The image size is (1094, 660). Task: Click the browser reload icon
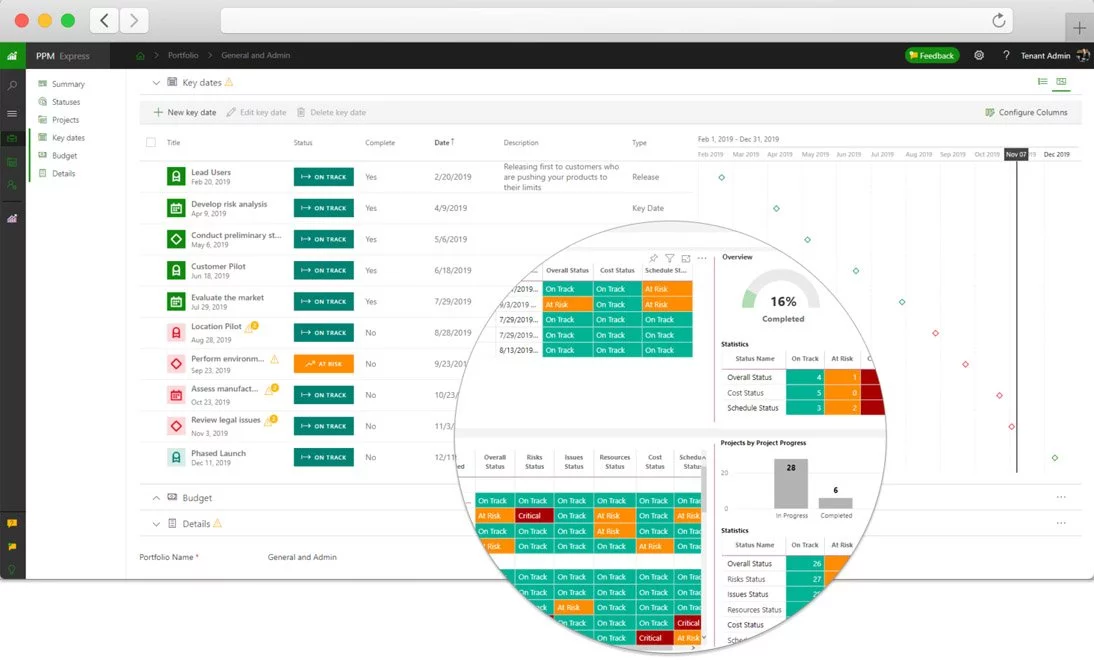point(998,20)
